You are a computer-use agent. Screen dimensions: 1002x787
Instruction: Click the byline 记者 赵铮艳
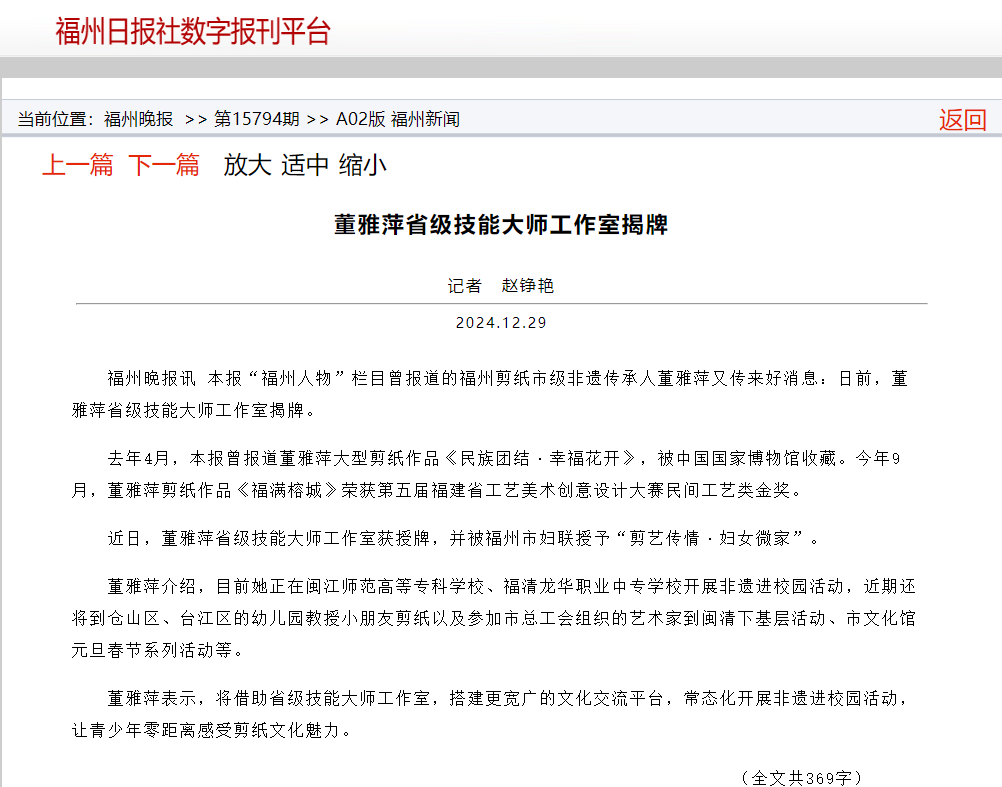click(500, 286)
